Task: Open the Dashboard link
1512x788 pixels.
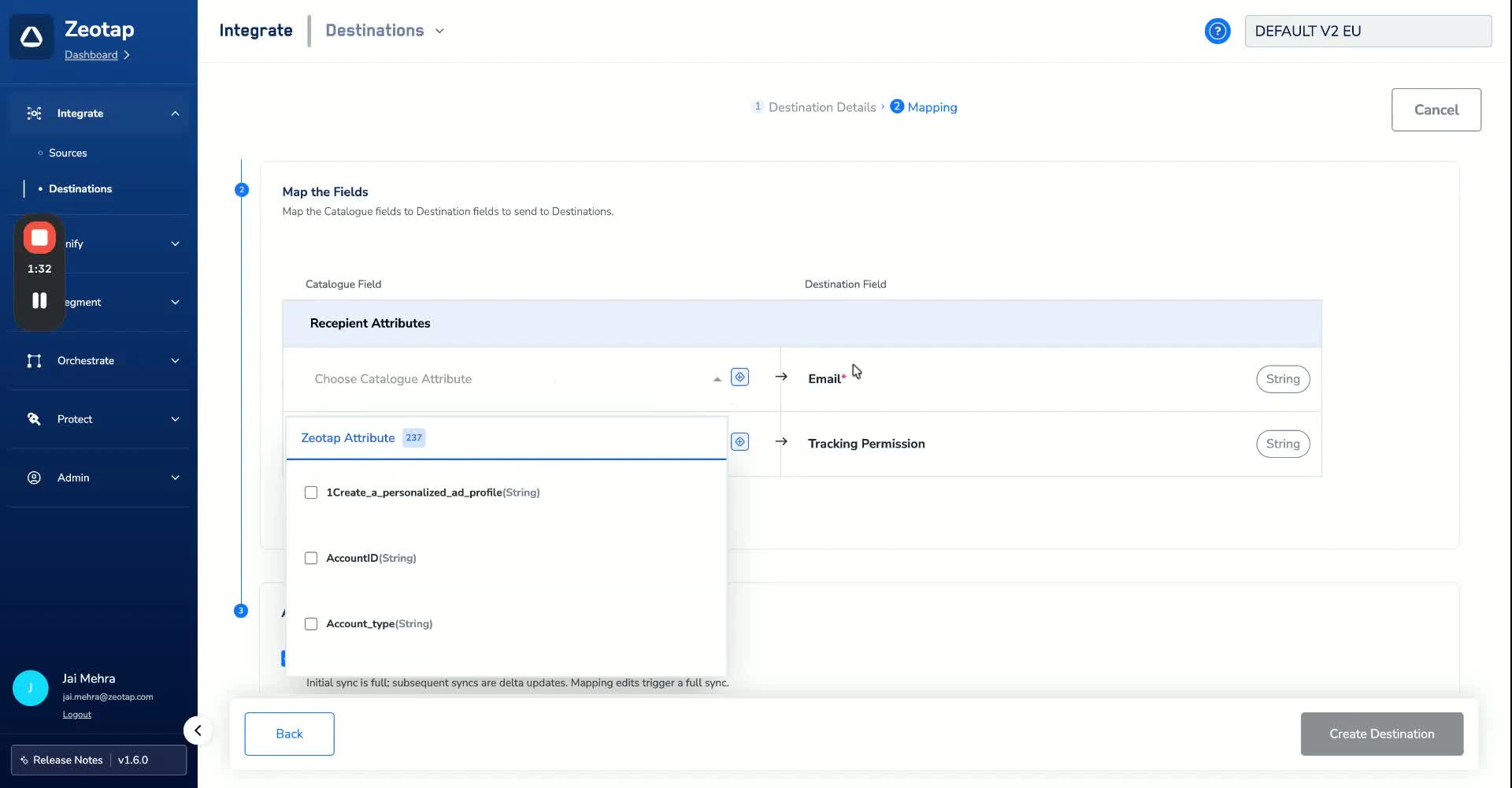Action: [x=91, y=54]
